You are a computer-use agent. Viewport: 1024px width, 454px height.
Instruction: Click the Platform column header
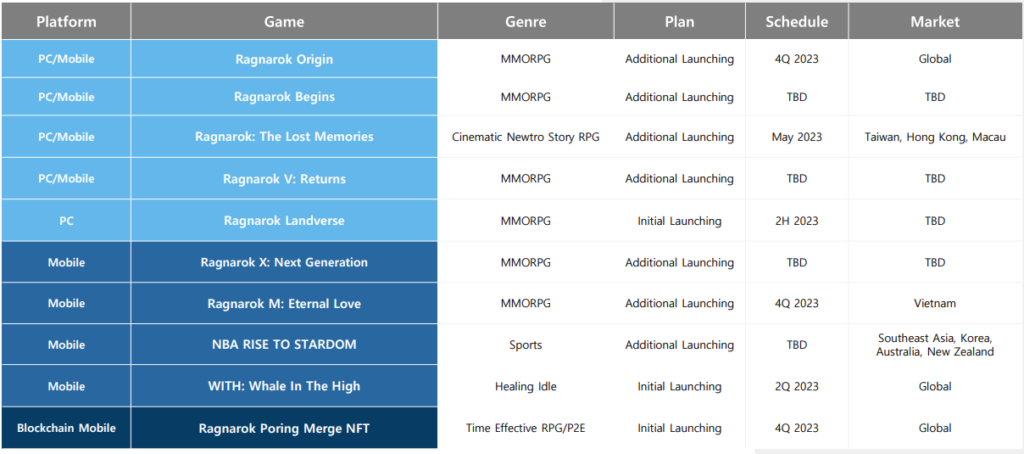[x=66, y=21]
